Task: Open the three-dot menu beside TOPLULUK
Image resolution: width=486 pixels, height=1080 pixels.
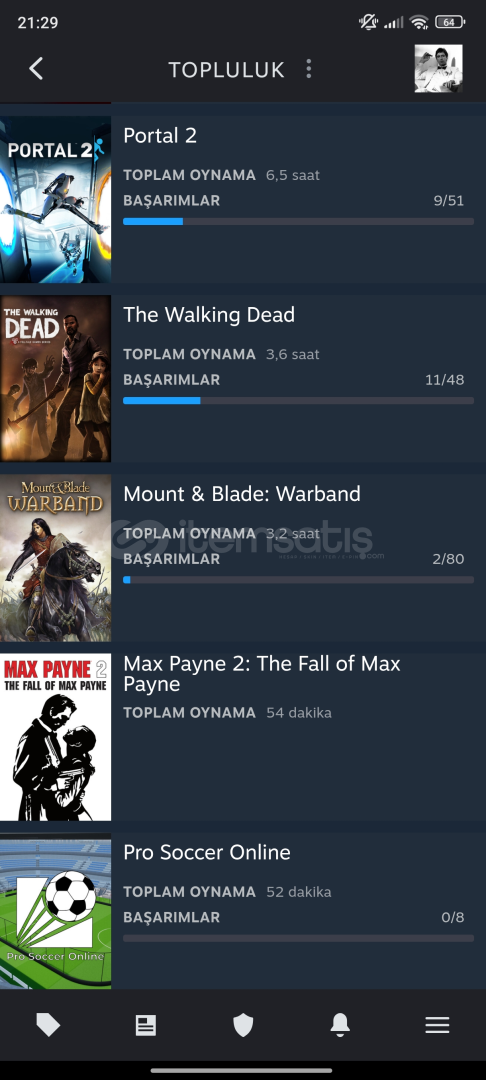Action: [x=308, y=69]
